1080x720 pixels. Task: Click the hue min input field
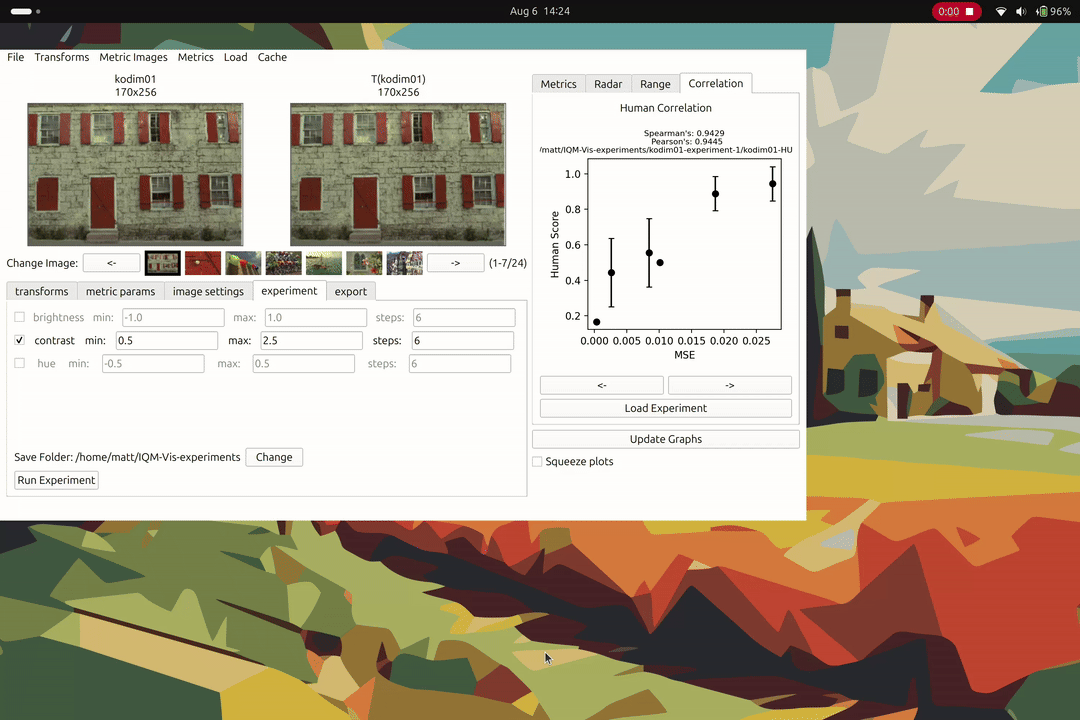pyautogui.click(x=153, y=364)
